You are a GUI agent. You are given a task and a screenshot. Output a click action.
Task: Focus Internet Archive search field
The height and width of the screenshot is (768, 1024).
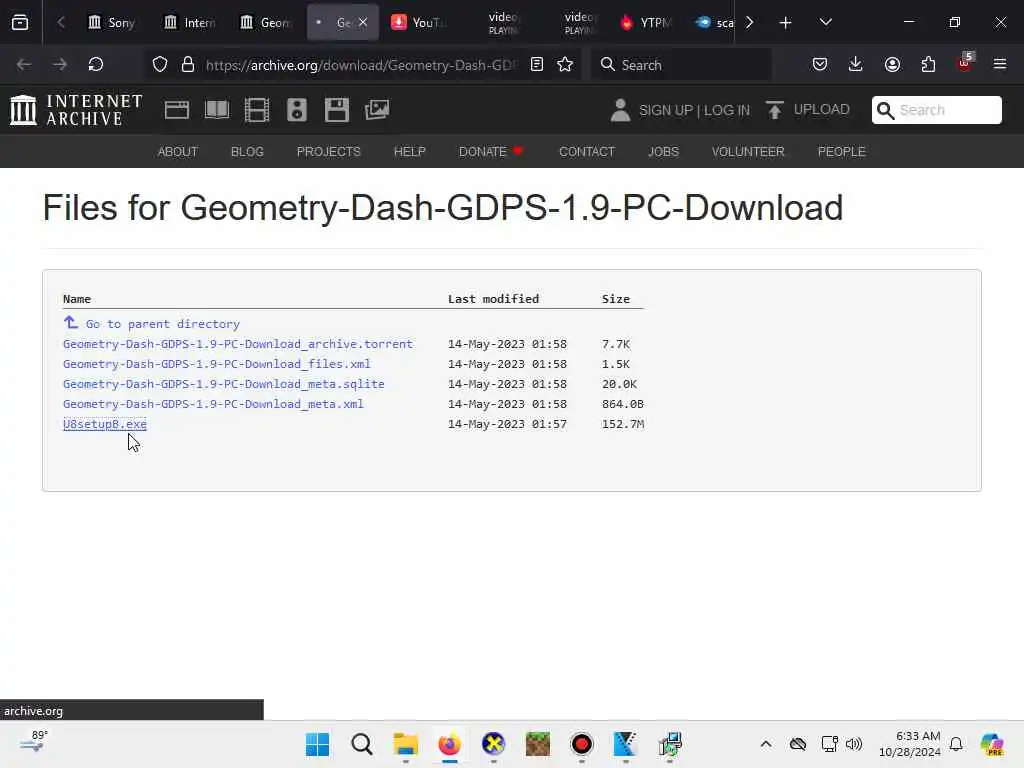936,110
